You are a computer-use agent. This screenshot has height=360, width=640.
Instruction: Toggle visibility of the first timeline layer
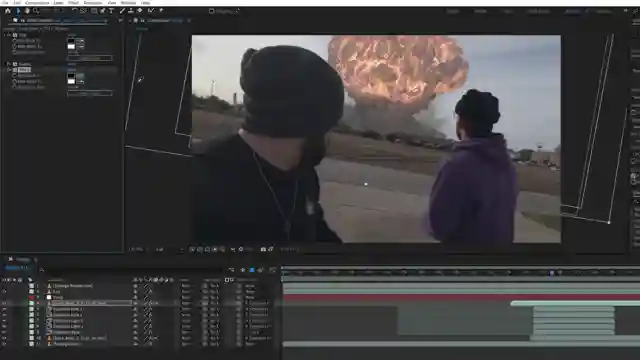pos(4,286)
